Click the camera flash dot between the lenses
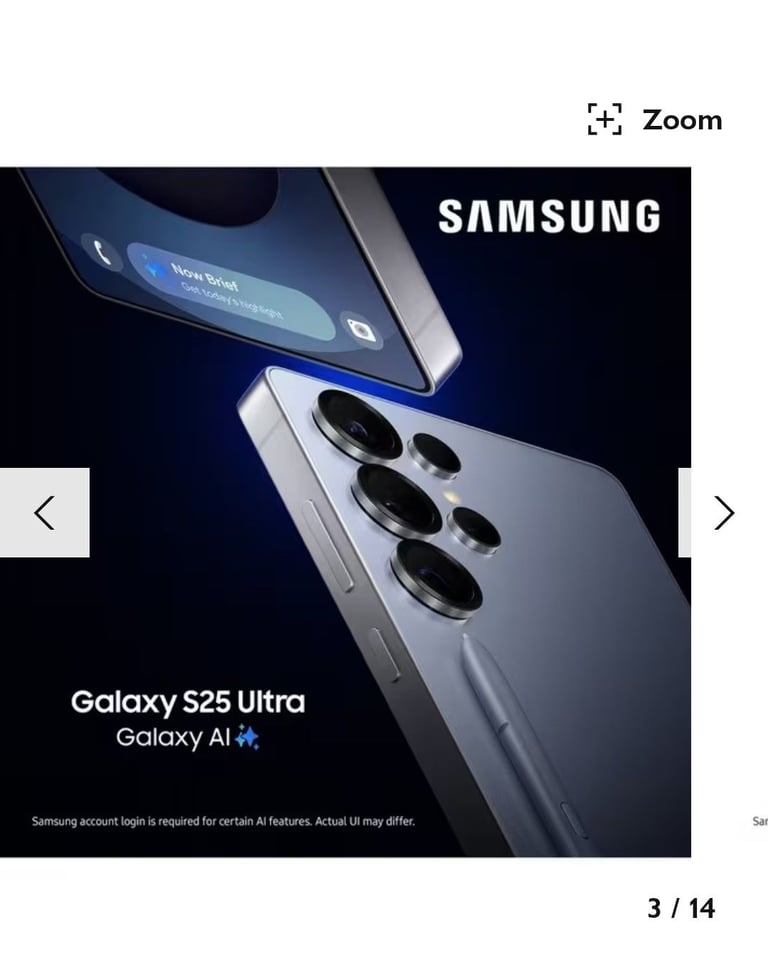Image resolution: width=768 pixels, height=967 pixels. pos(453,496)
